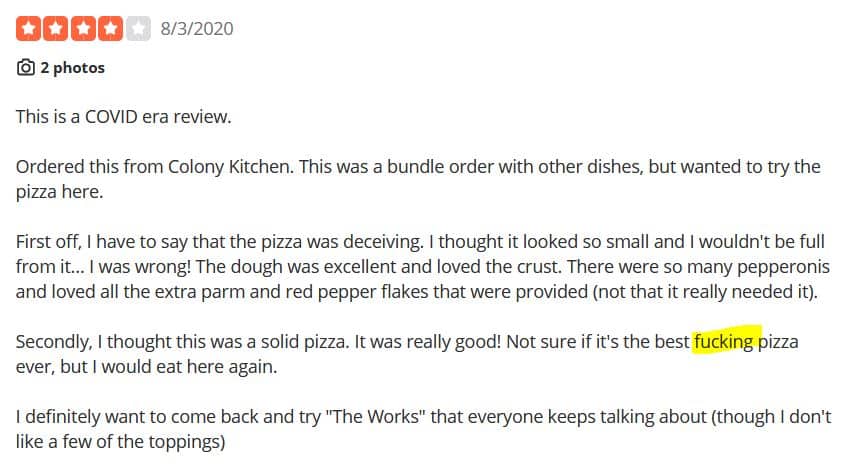This screenshot has height=475, width=858.
Task: Click the camera icon beside photos
Action: [25, 68]
